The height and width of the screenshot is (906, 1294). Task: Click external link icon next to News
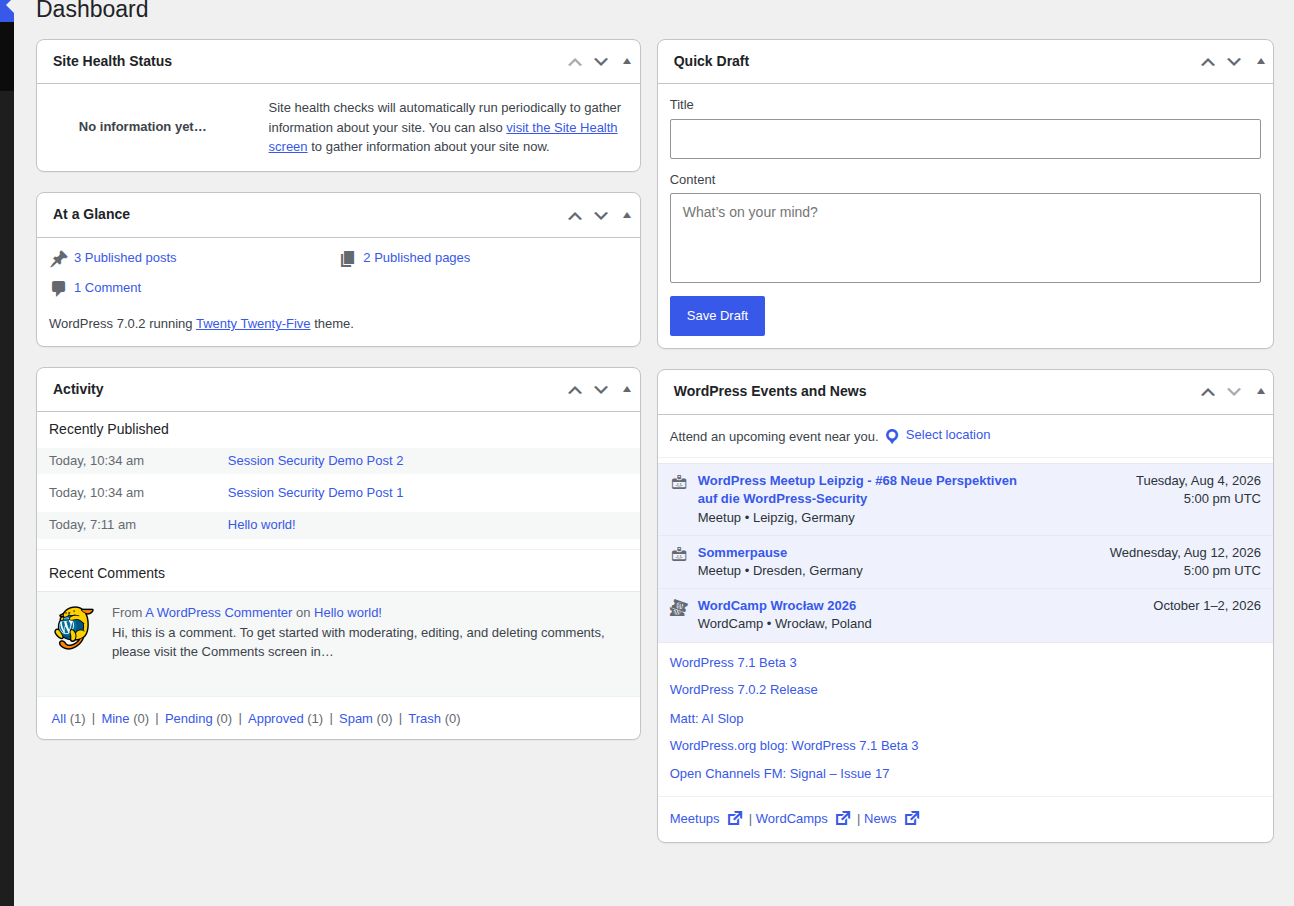pos(912,818)
